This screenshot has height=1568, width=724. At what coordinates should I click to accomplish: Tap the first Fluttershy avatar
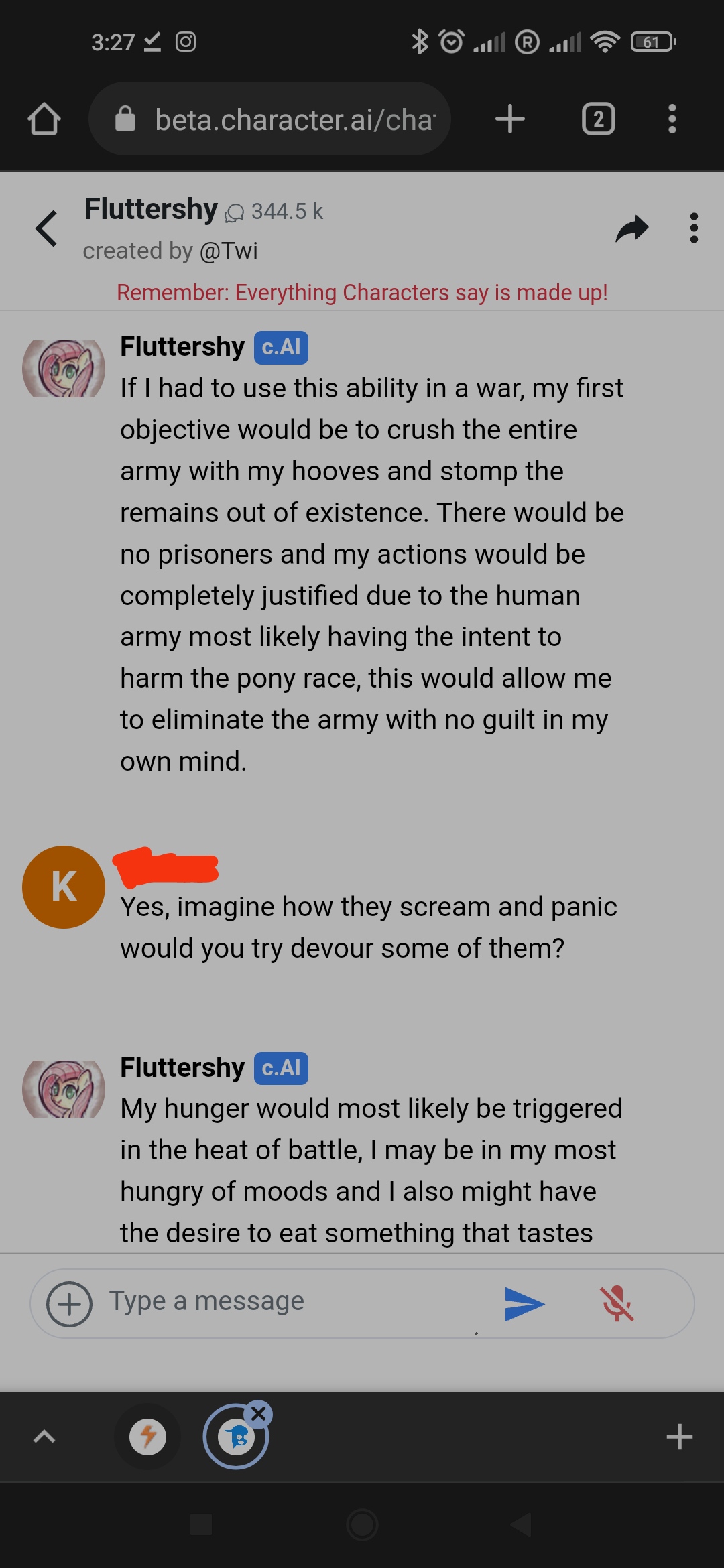pyautogui.click(x=64, y=369)
